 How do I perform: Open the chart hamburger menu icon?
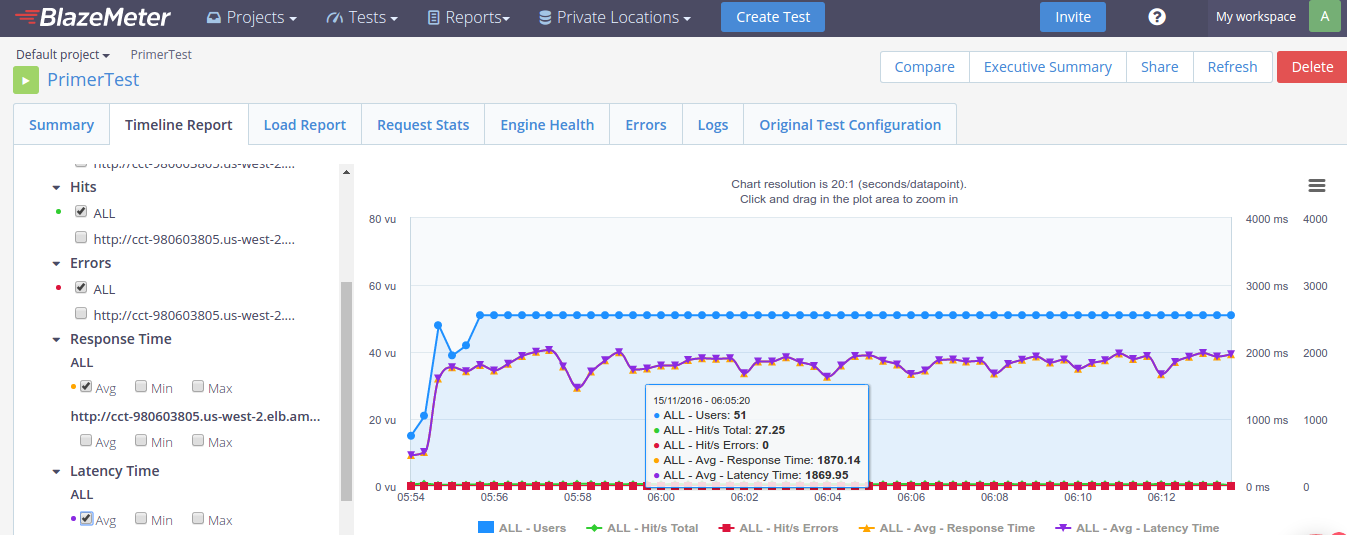coord(1316,186)
